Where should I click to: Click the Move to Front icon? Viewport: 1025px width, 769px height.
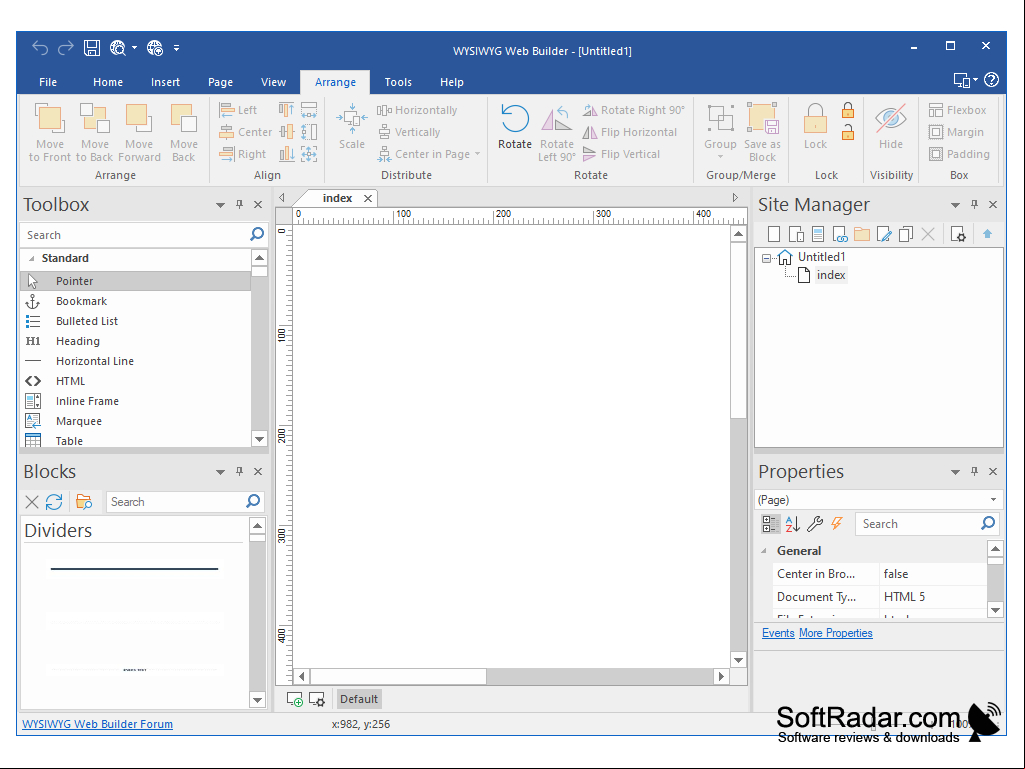(x=50, y=118)
